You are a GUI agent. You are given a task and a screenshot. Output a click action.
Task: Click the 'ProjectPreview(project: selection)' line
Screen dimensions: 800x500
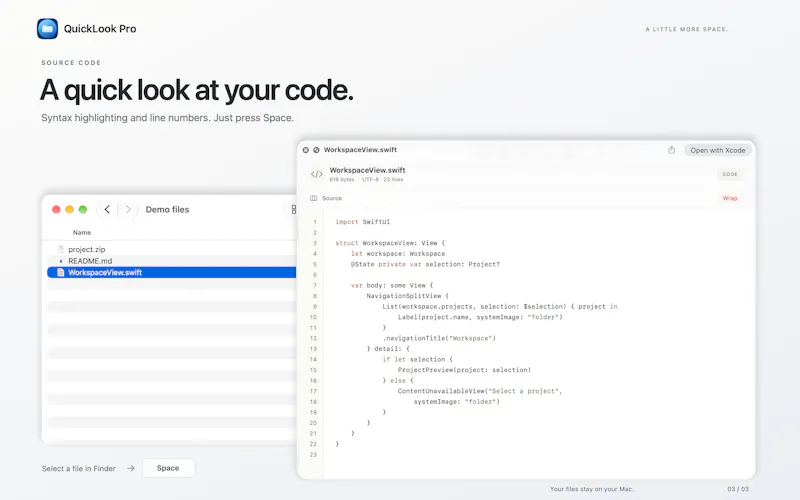point(464,370)
